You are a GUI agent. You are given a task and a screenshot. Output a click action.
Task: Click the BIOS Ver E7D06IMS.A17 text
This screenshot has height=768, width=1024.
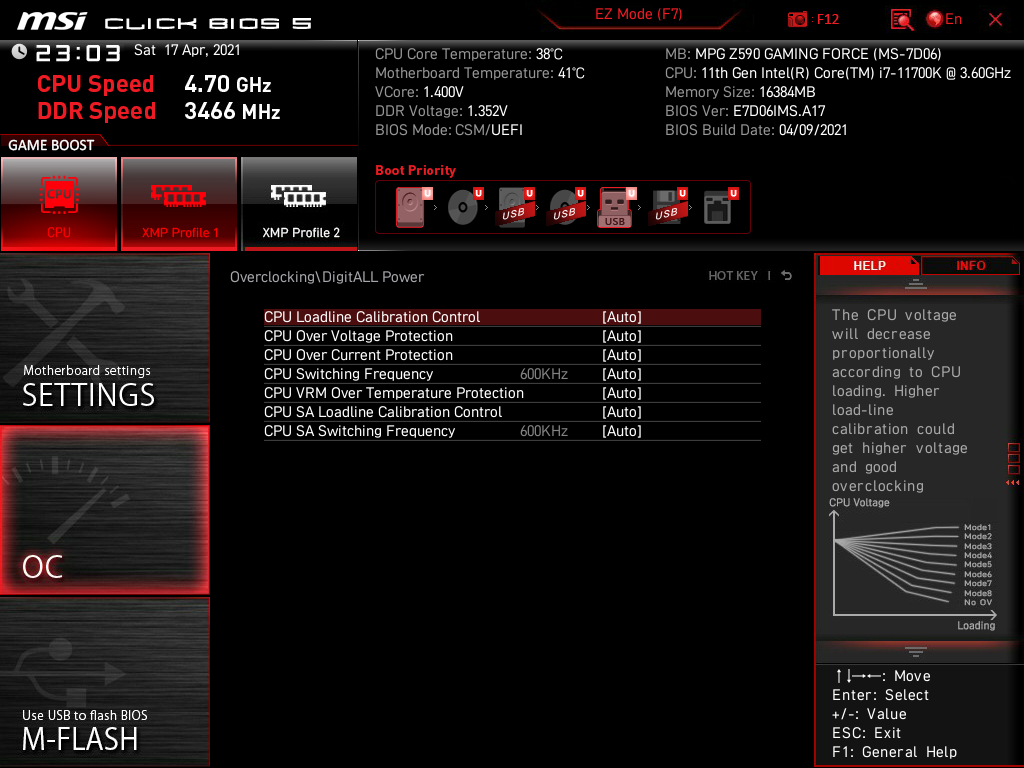pos(745,111)
